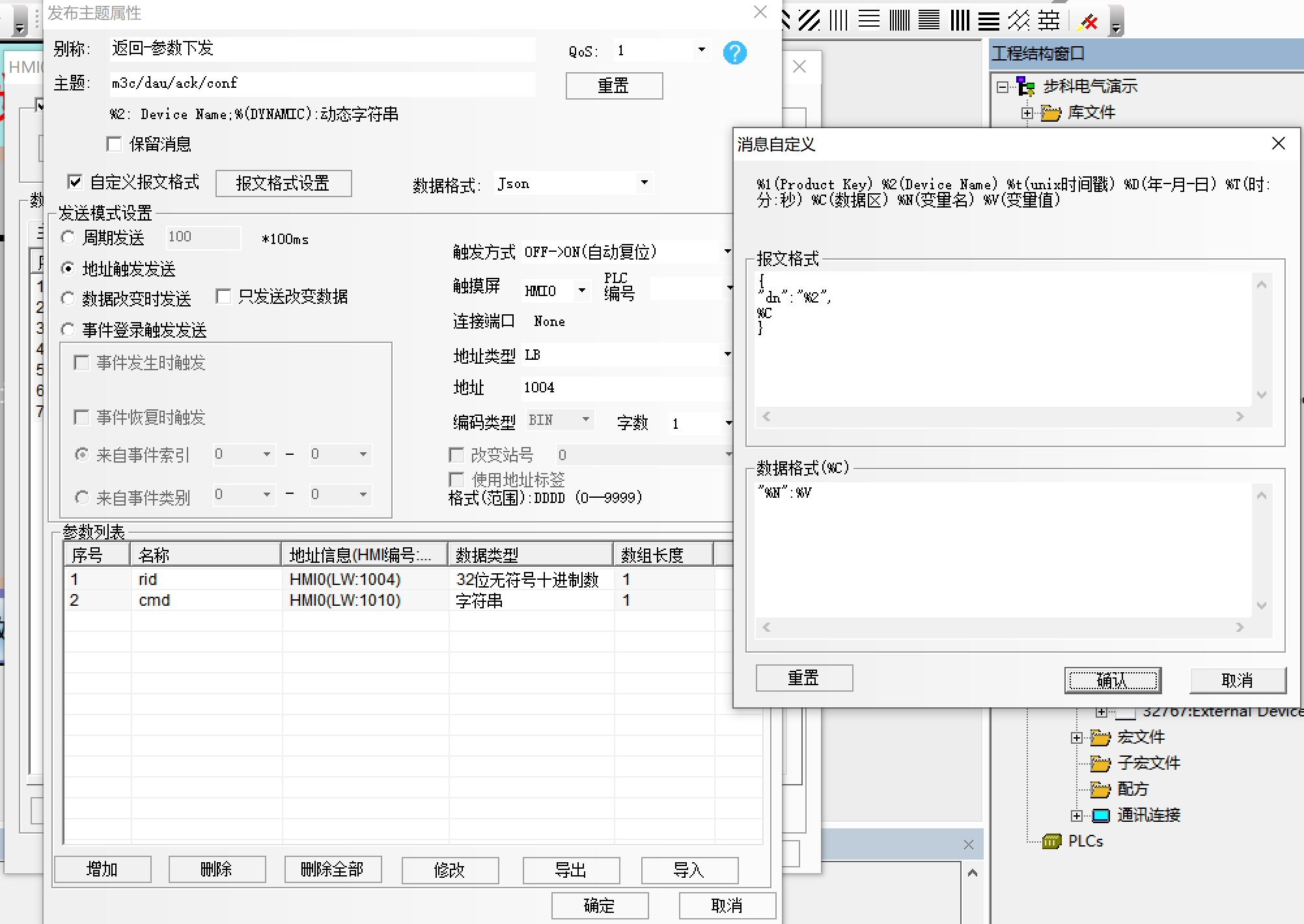Check the 使用地址标签 checkbox
1304x924 pixels.
[x=456, y=480]
